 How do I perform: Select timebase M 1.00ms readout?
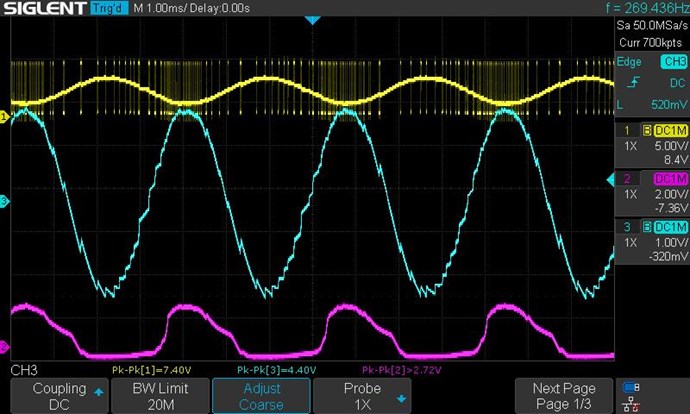pyautogui.click(x=160, y=8)
